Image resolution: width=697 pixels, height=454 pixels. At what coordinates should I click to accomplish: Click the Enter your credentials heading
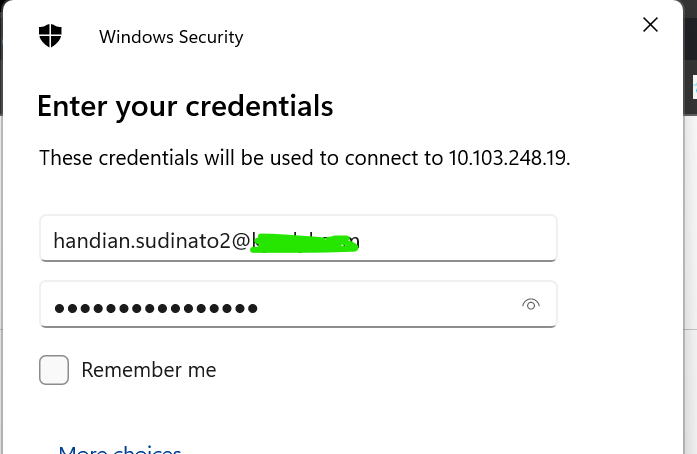[185, 106]
